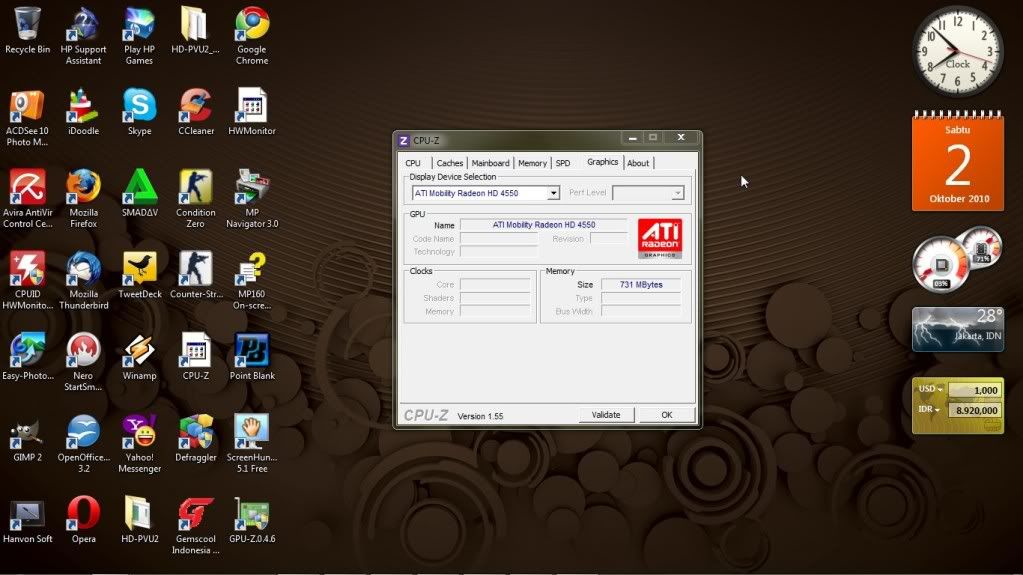This screenshot has height=575, width=1023.
Task: Switch to Caches tab
Action: 450,163
